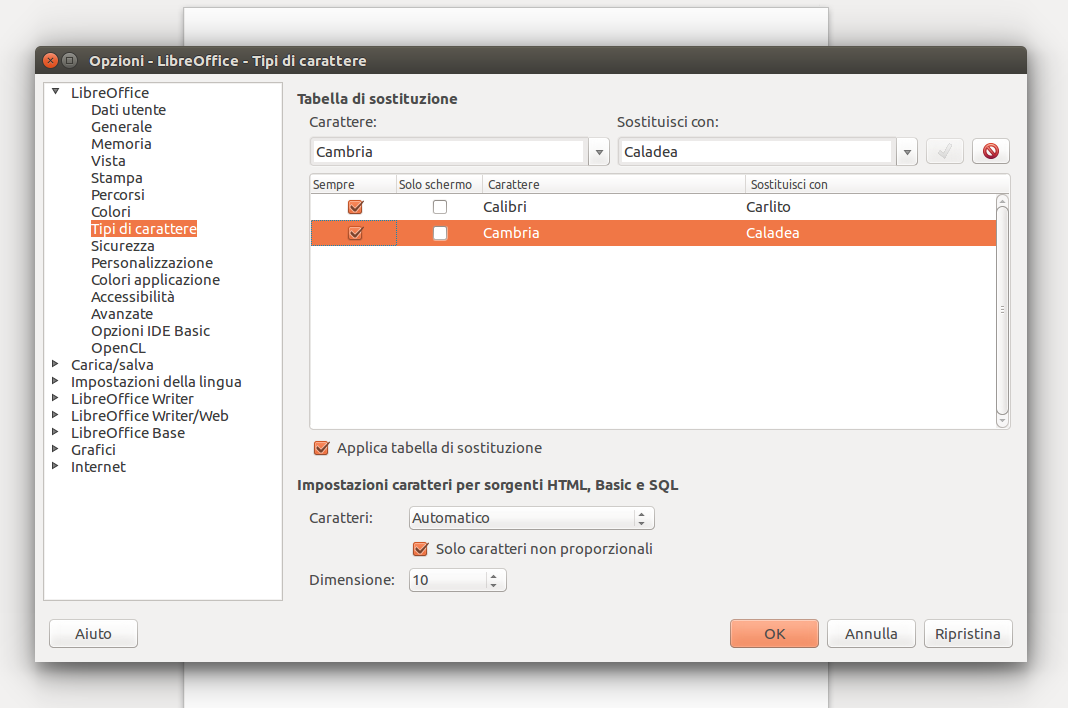This screenshot has width=1068, height=708.
Task: Select Avanzate in options tree
Action: point(122,314)
